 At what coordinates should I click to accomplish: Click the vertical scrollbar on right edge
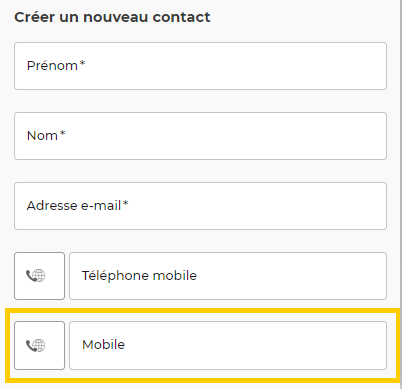(401, 194)
